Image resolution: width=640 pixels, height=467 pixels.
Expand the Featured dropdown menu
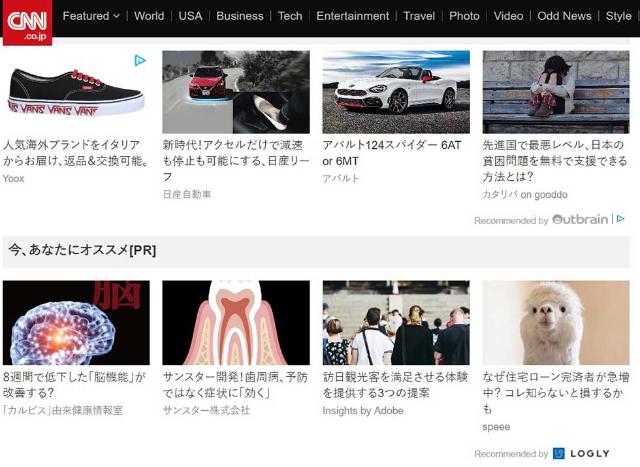91,16
